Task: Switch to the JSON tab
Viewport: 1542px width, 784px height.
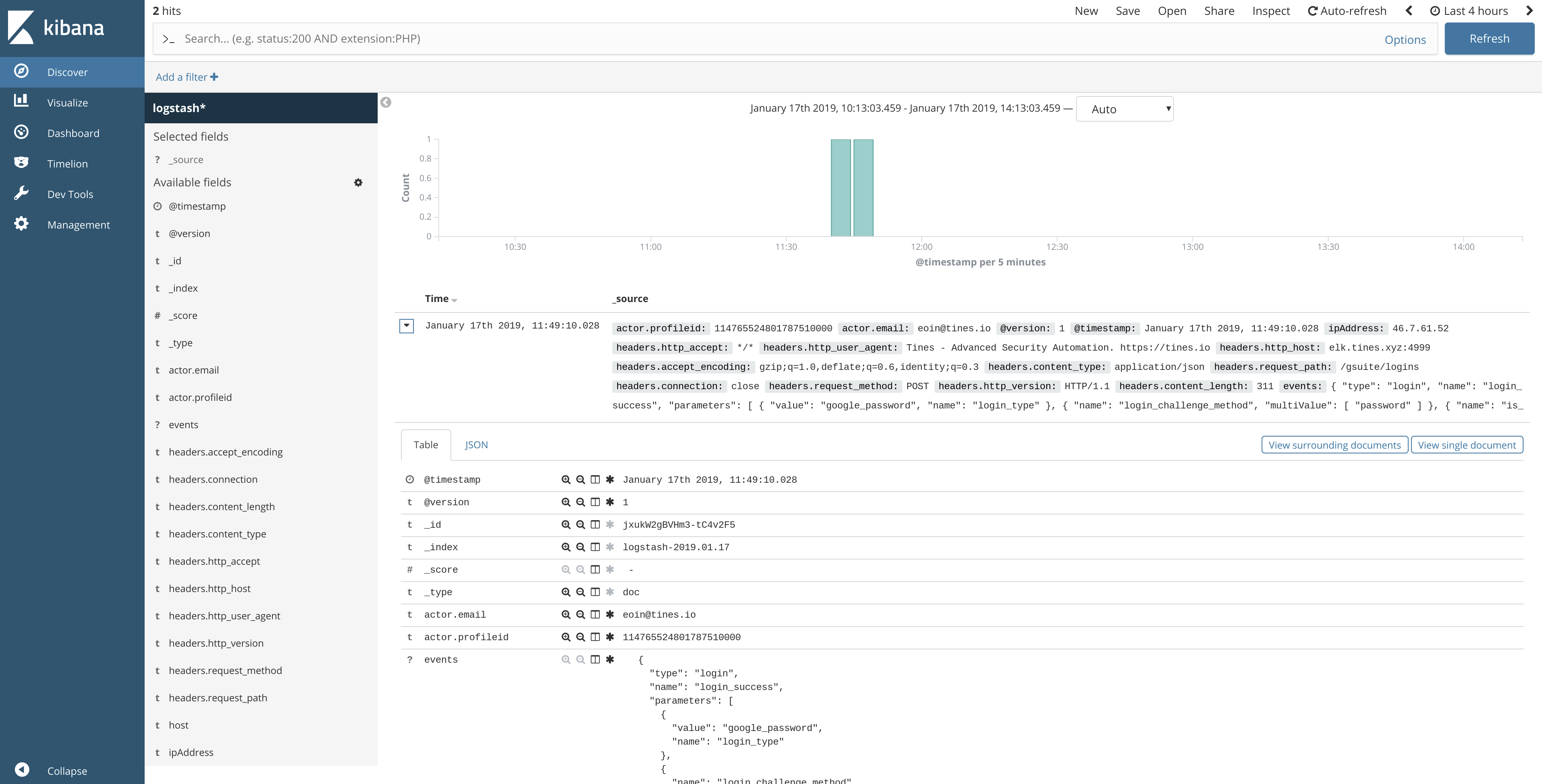Action: click(x=477, y=445)
